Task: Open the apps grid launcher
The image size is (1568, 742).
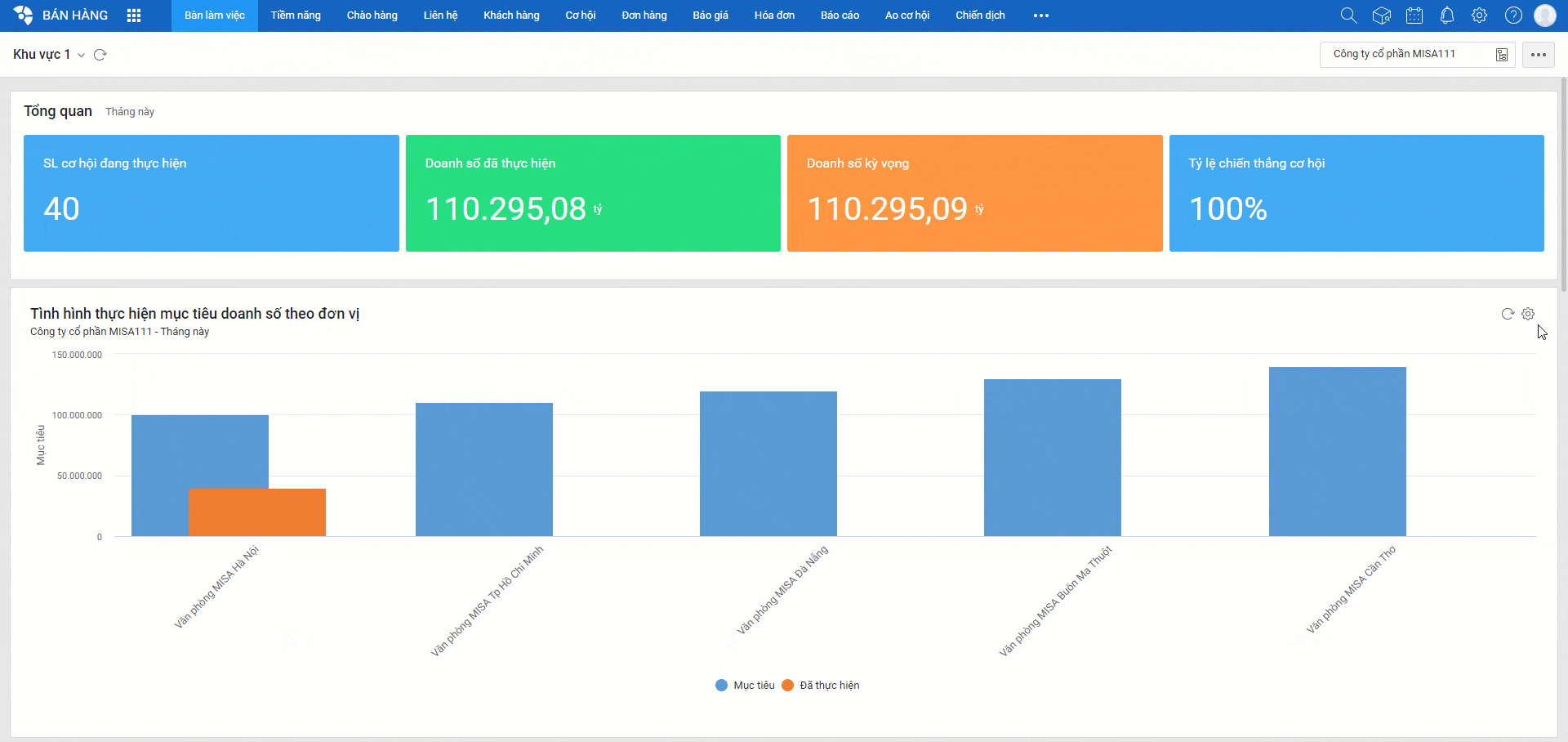Action: [134, 16]
